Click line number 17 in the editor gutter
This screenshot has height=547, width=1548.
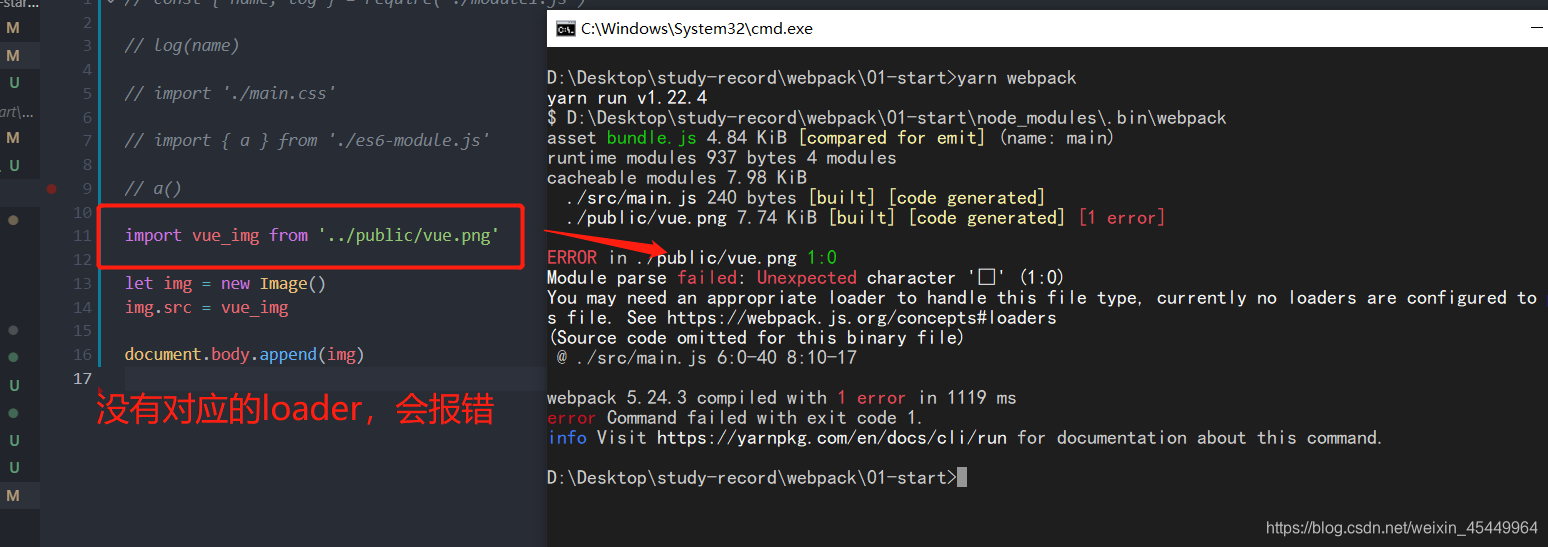pos(82,378)
